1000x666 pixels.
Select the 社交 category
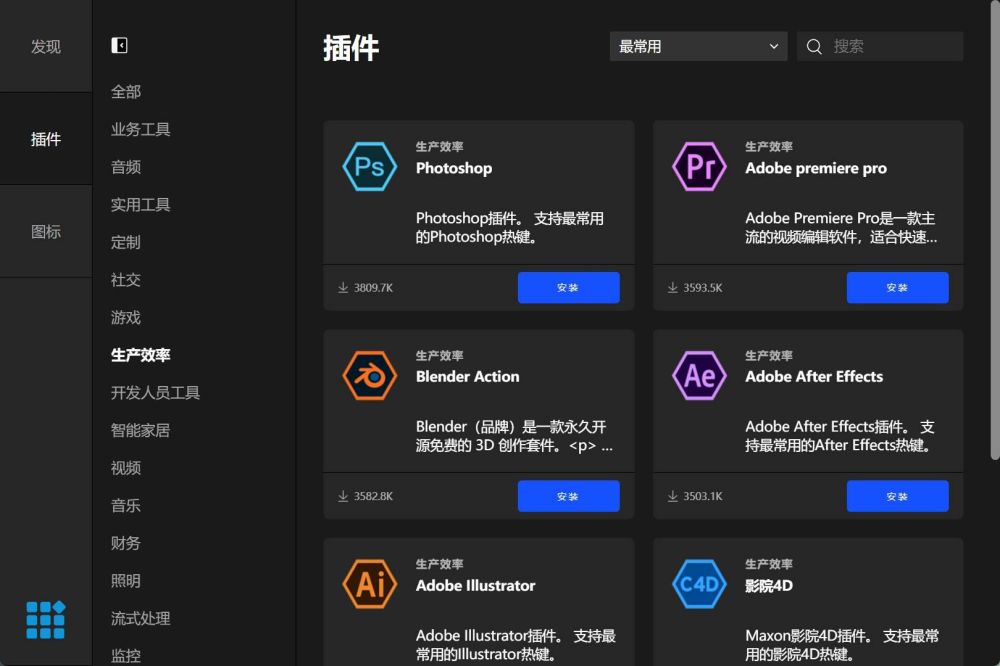126,280
